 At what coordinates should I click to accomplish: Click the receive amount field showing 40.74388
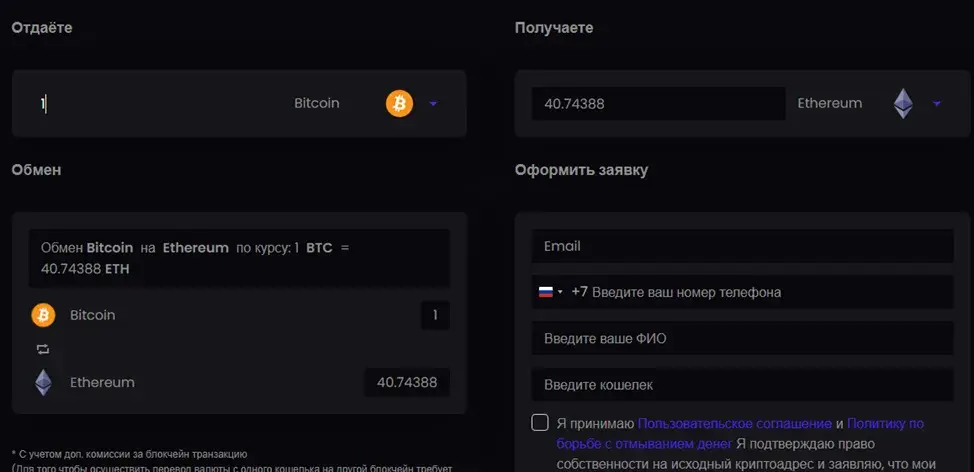click(658, 104)
